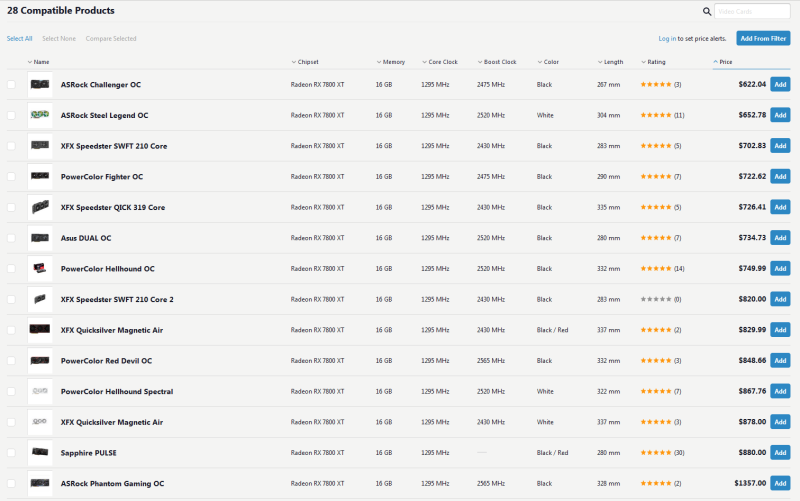Add PowerColor Fighter OC to build
Image resolution: width=800 pixels, height=501 pixels.
click(780, 177)
